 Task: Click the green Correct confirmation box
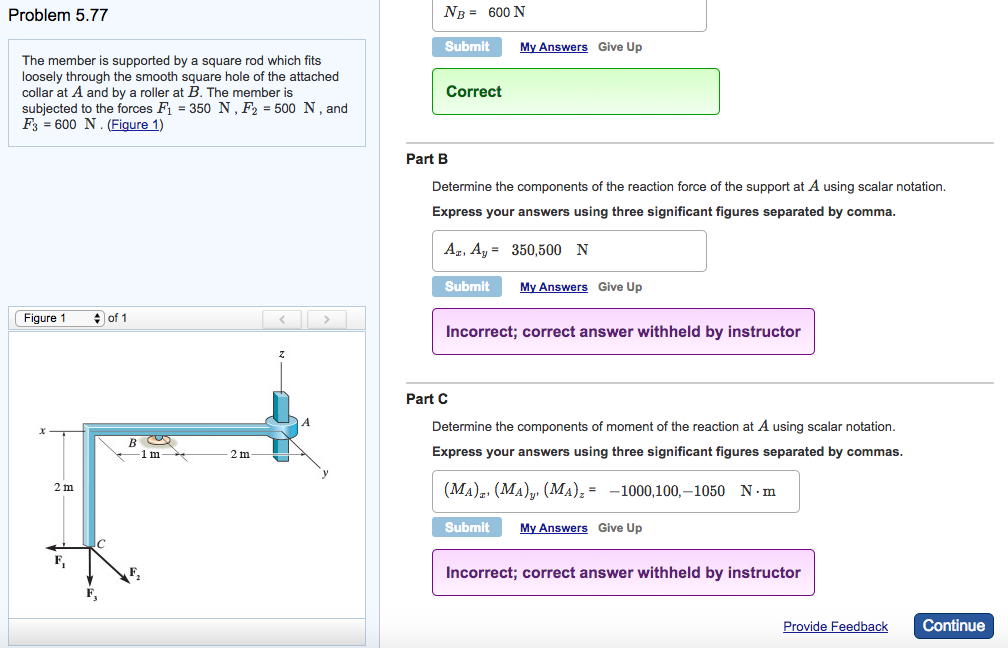(575, 91)
